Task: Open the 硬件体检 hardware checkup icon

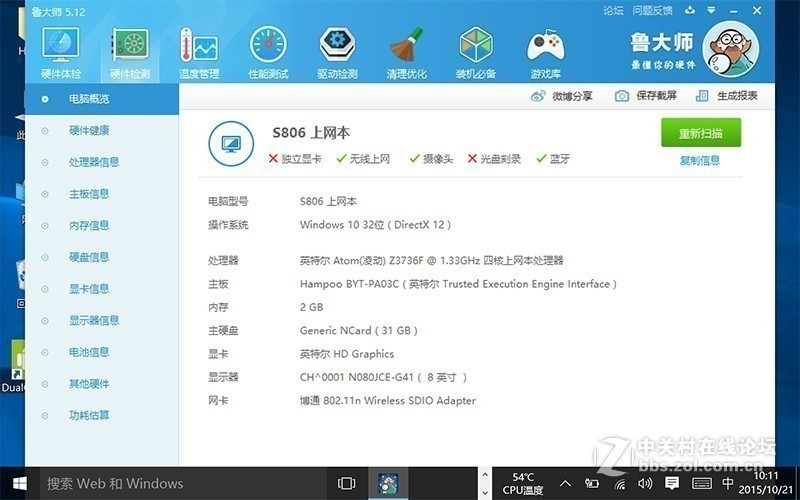Action: [61, 53]
